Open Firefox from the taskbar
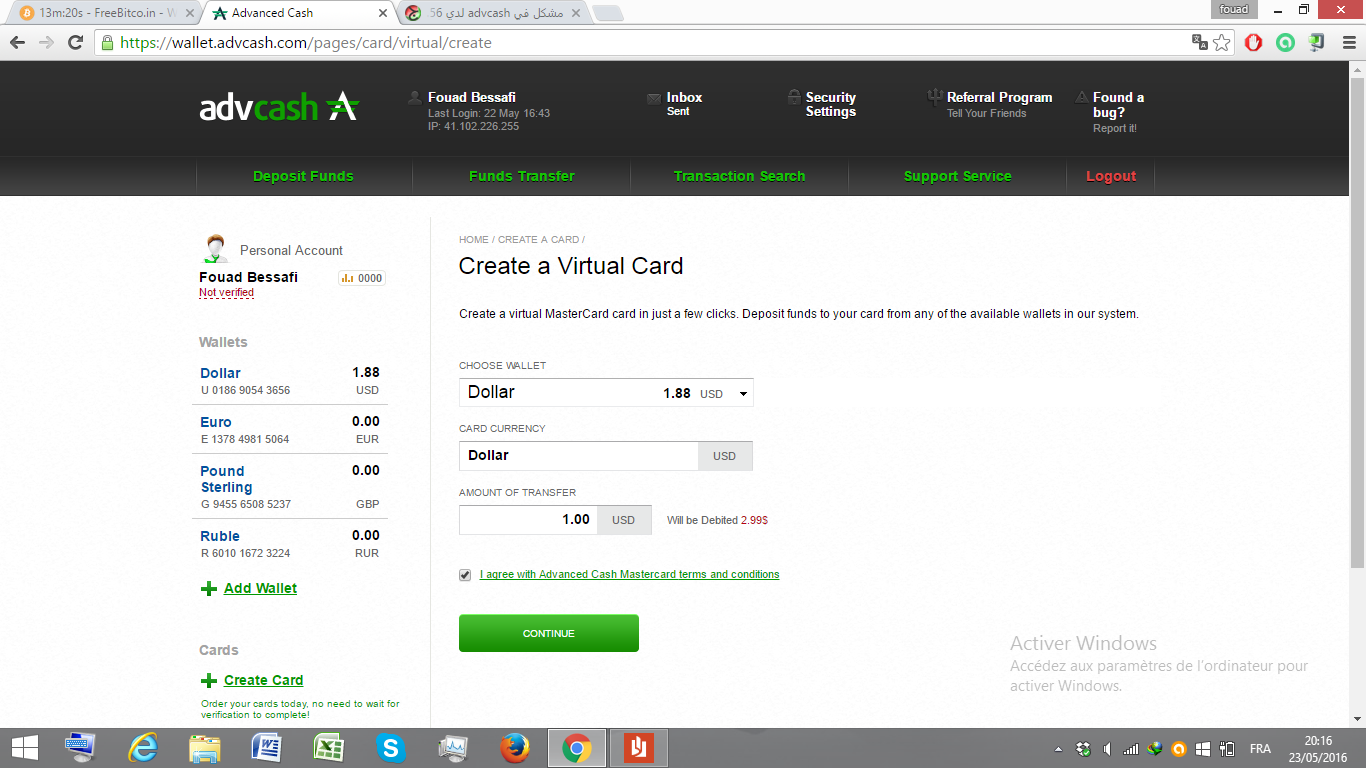Viewport: 1366px width, 768px height. [x=514, y=748]
